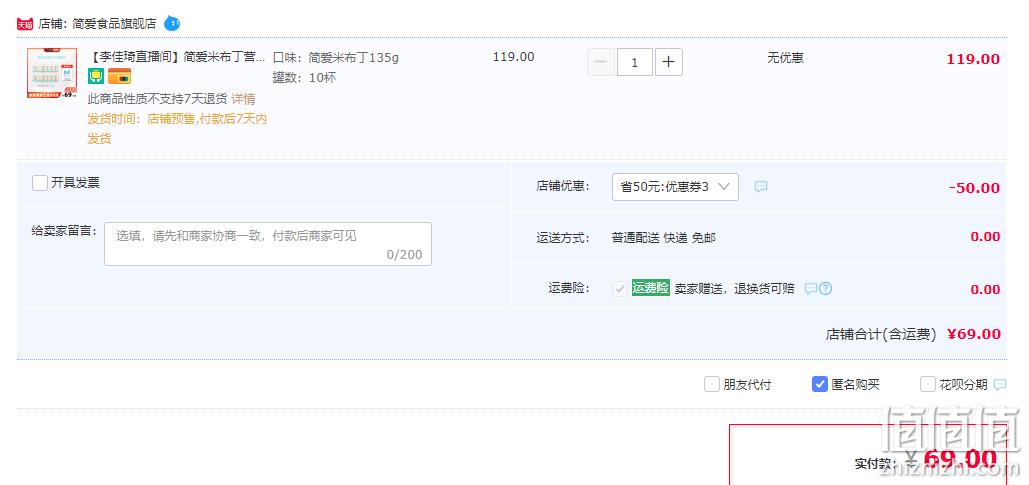Enable the 花呗分期 checkbox
The width and height of the screenshot is (1029, 485).
click(x=927, y=384)
